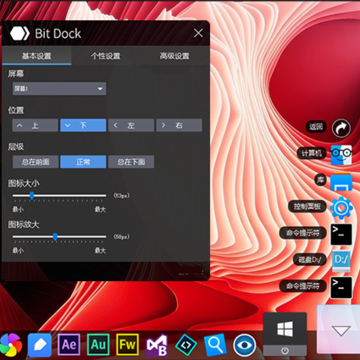The image size is (360, 360).
Task: Set dock position to 上 (top)
Action: click(35, 125)
